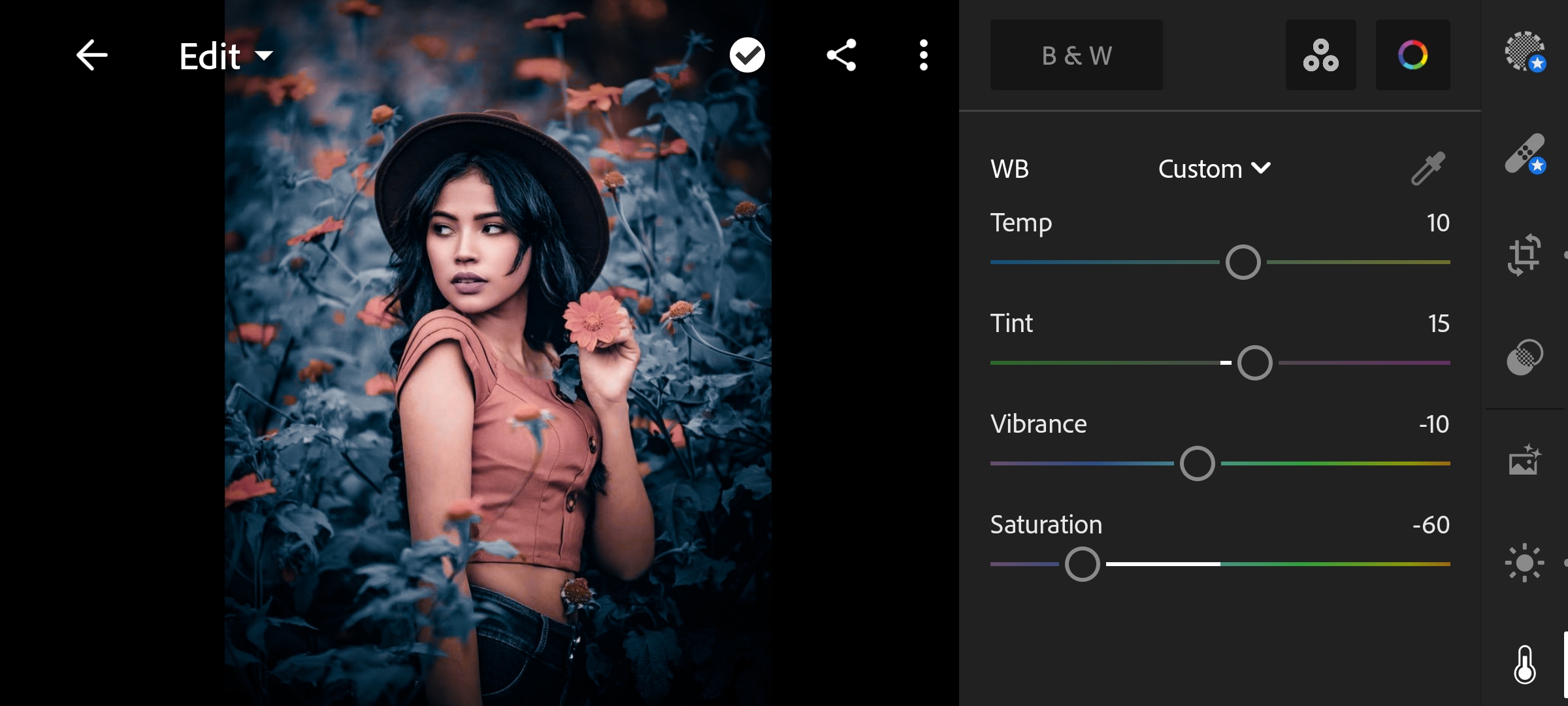Toggle B & W mode

(x=1075, y=55)
